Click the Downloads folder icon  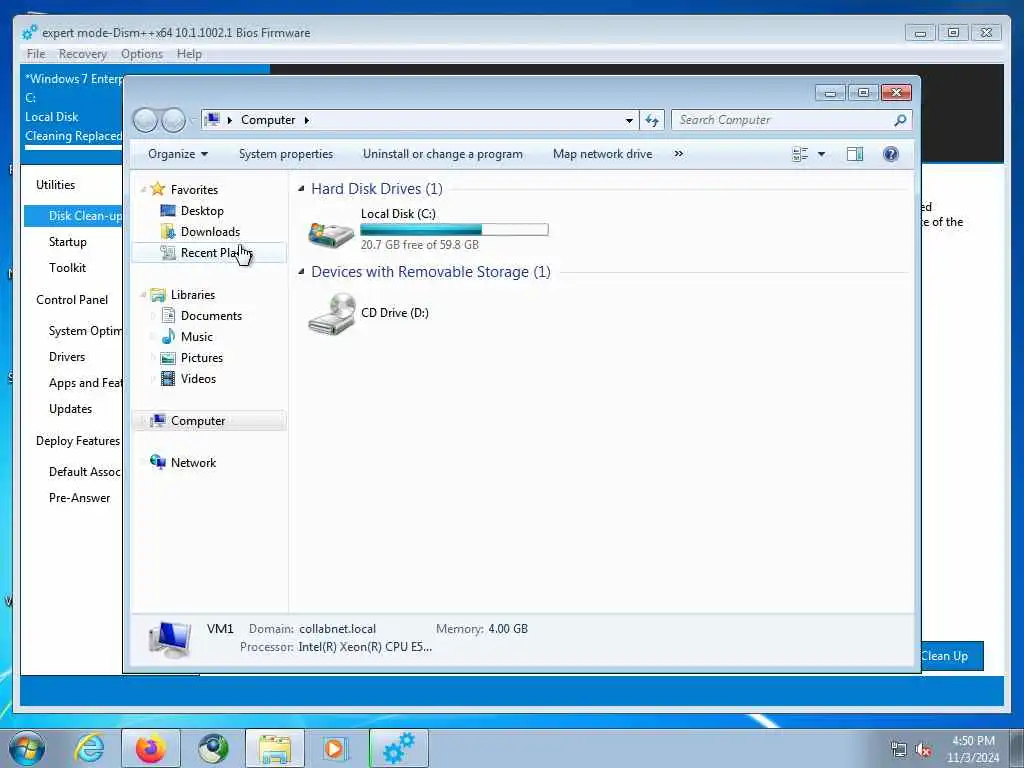tap(168, 232)
